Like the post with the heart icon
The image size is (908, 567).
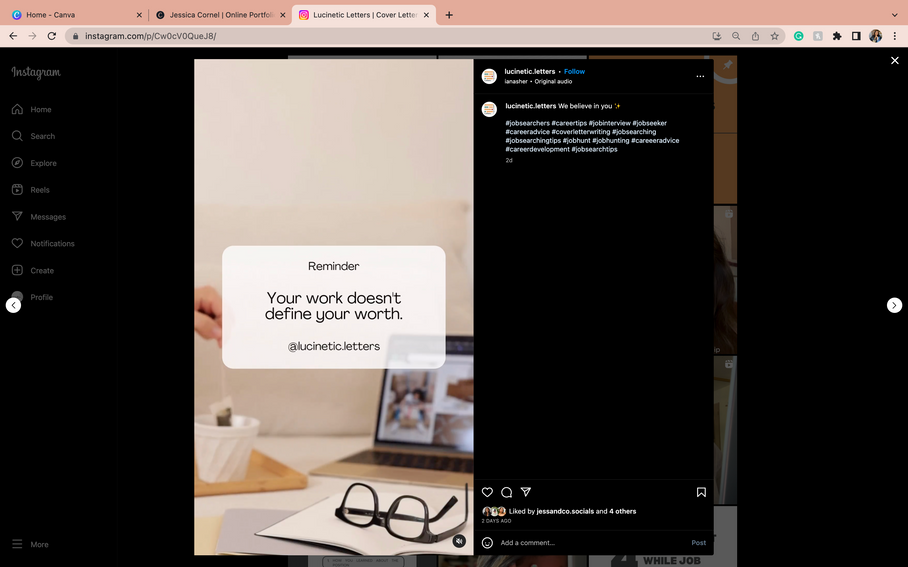click(x=488, y=492)
